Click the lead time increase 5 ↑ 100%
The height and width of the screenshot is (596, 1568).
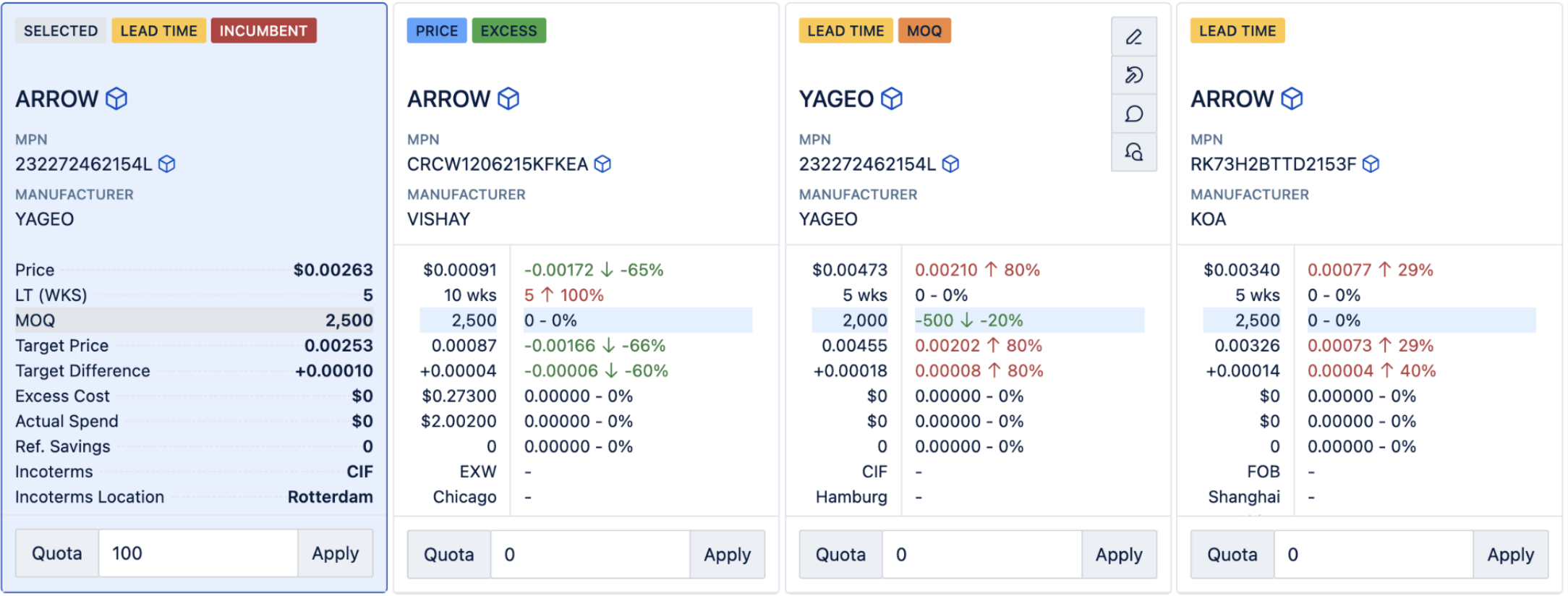pos(564,295)
